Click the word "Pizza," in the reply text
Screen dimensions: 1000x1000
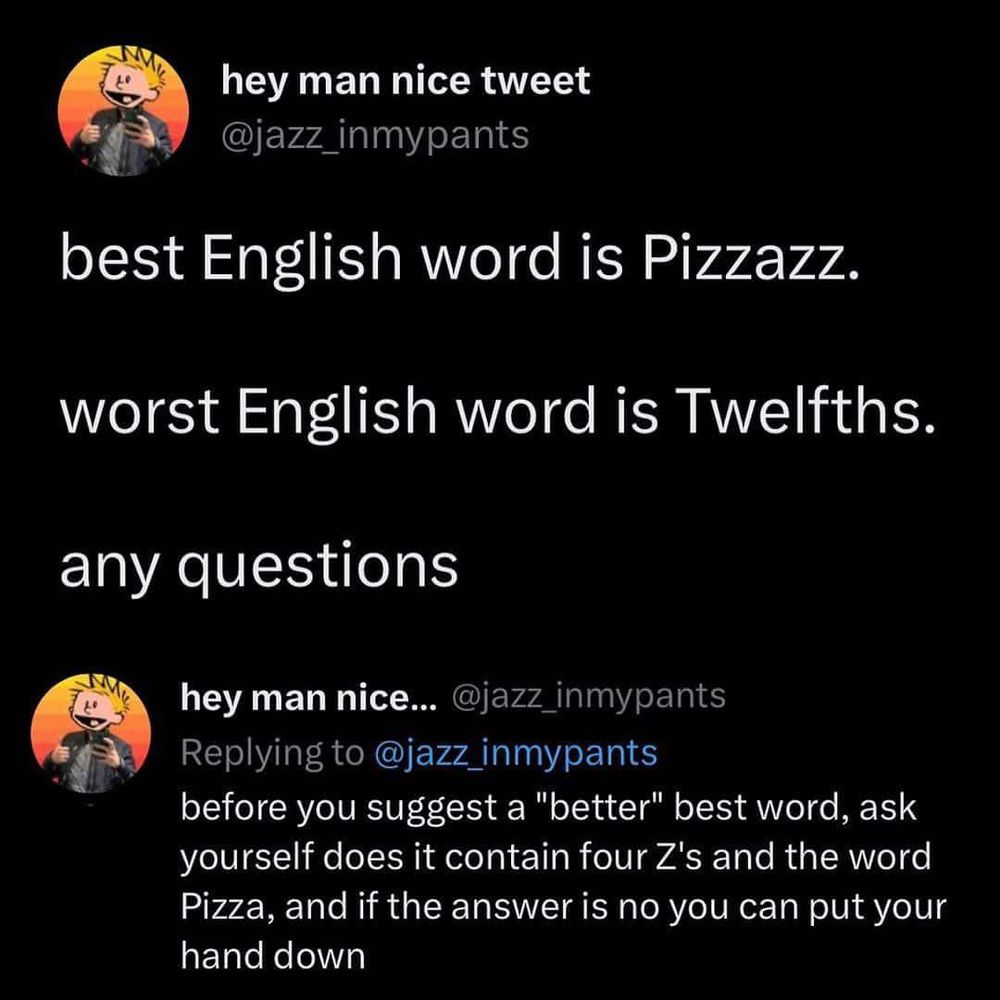(x=228, y=908)
